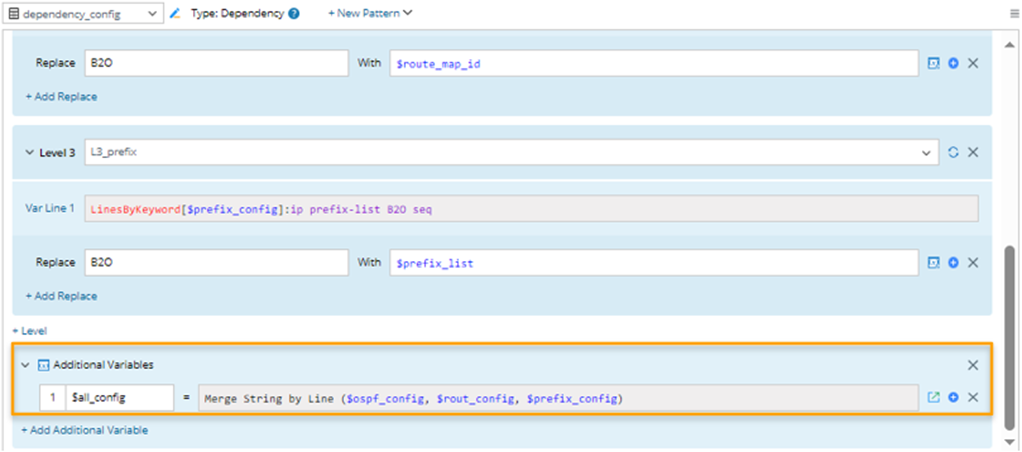The width and height of the screenshot is (1022, 452).
Task: Open the $all_config expression in the popup editor
Action: tap(934, 397)
